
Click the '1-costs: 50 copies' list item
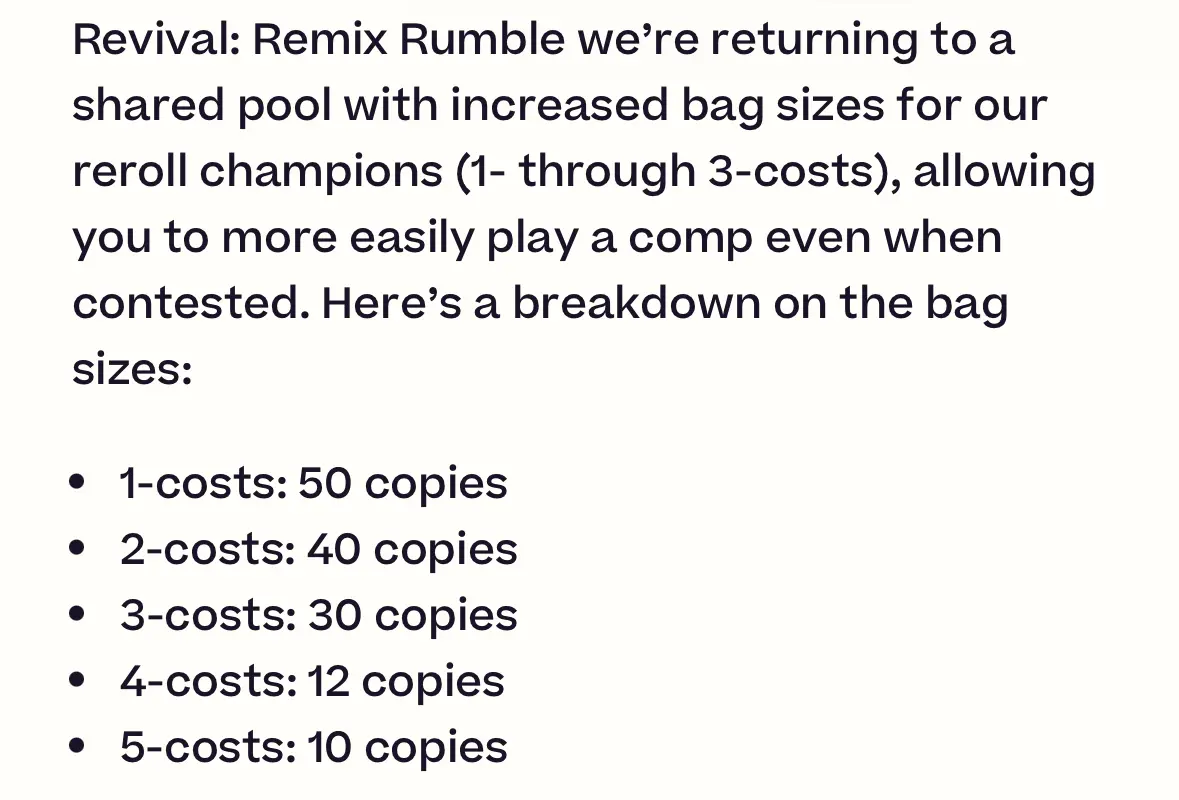point(314,483)
